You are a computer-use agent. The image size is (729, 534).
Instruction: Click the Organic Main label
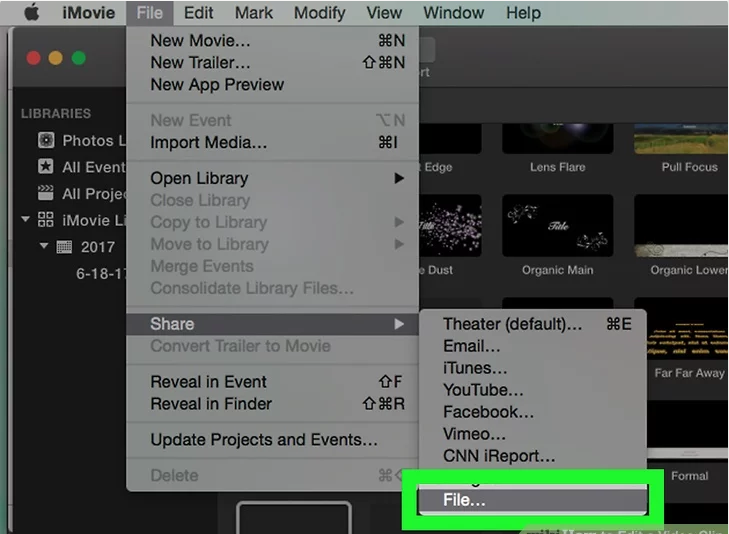pos(557,270)
